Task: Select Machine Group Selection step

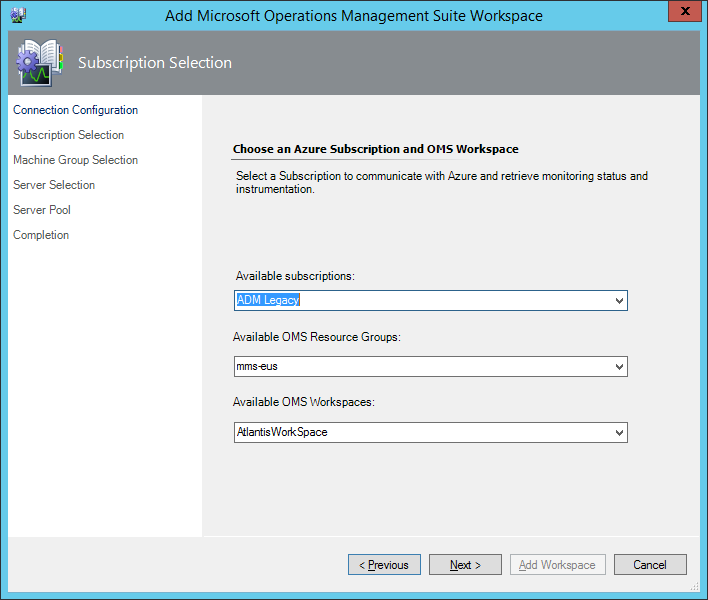Action: [75, 160]
